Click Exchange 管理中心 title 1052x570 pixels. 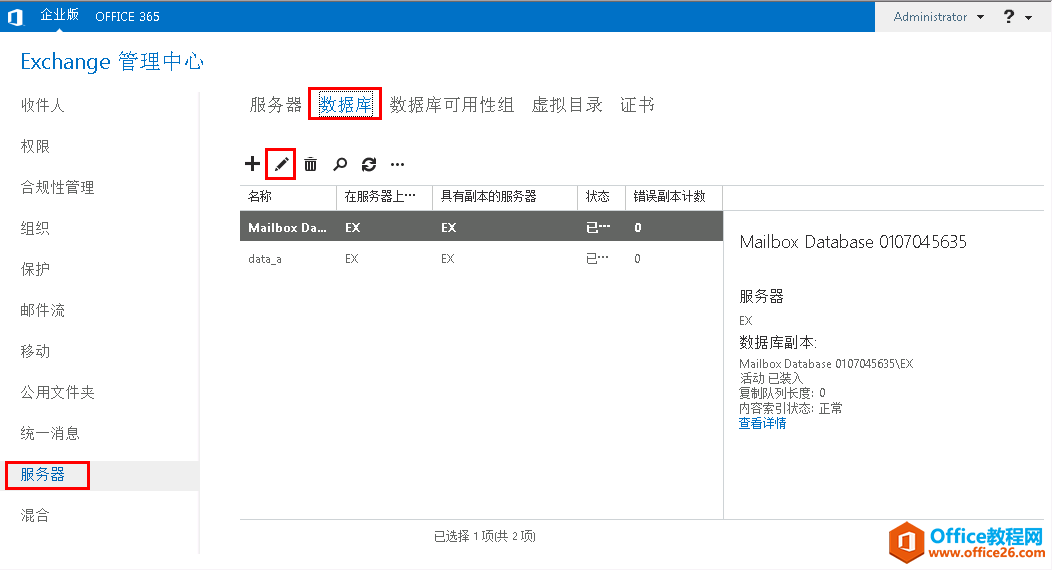click(112, 62)
